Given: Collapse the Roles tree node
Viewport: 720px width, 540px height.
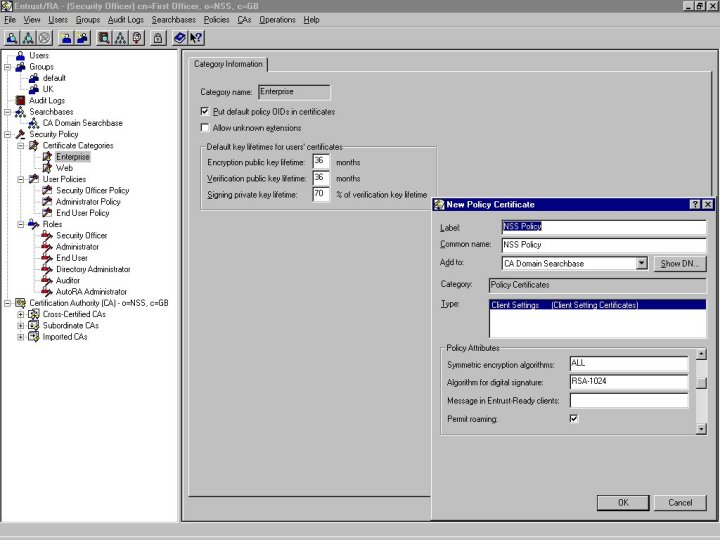Looking at the screenshot, I should pyautogui.click(x=21, y=225).
